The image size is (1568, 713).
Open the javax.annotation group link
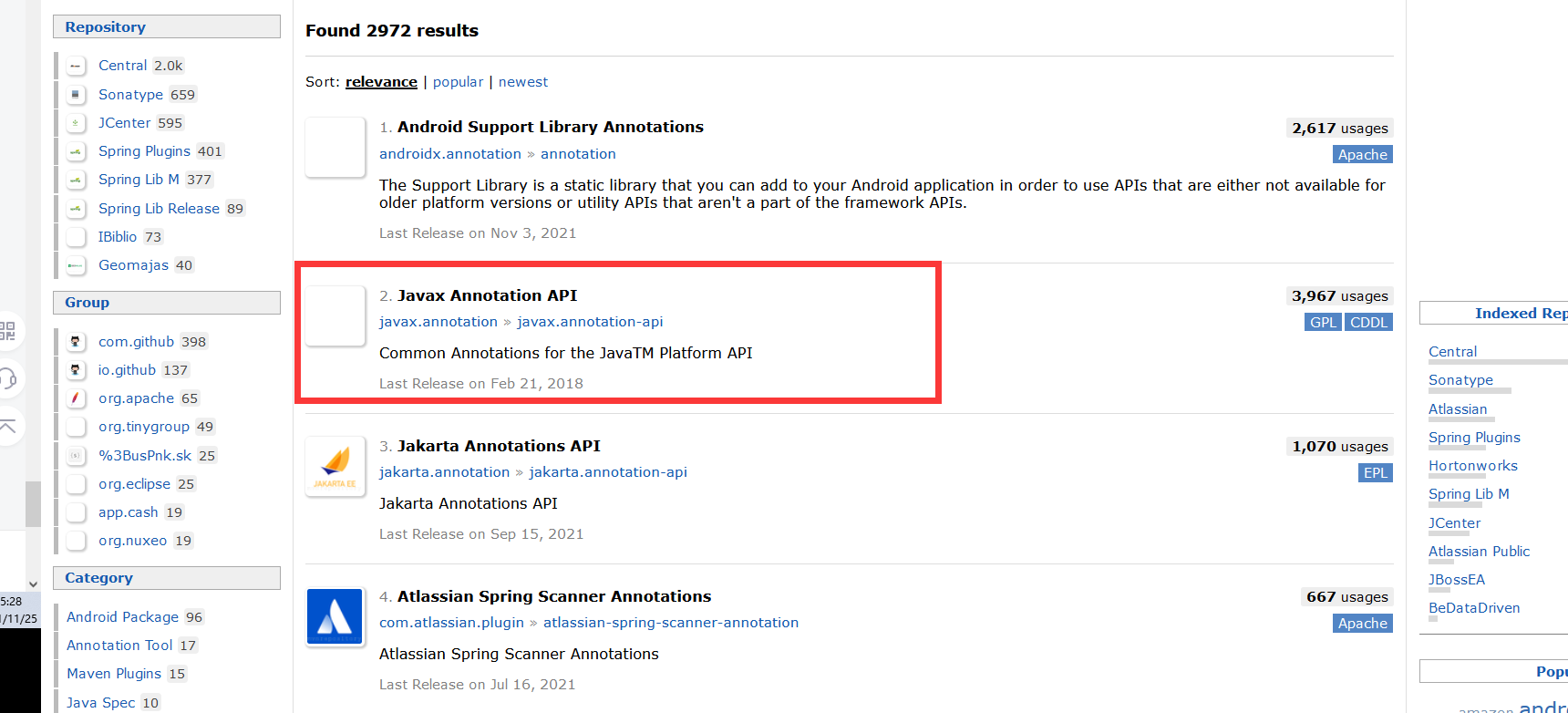438,322
